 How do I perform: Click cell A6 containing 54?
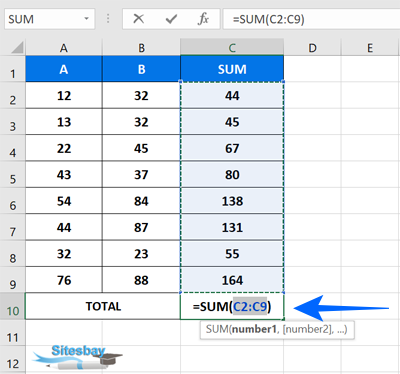coord(64,201)
